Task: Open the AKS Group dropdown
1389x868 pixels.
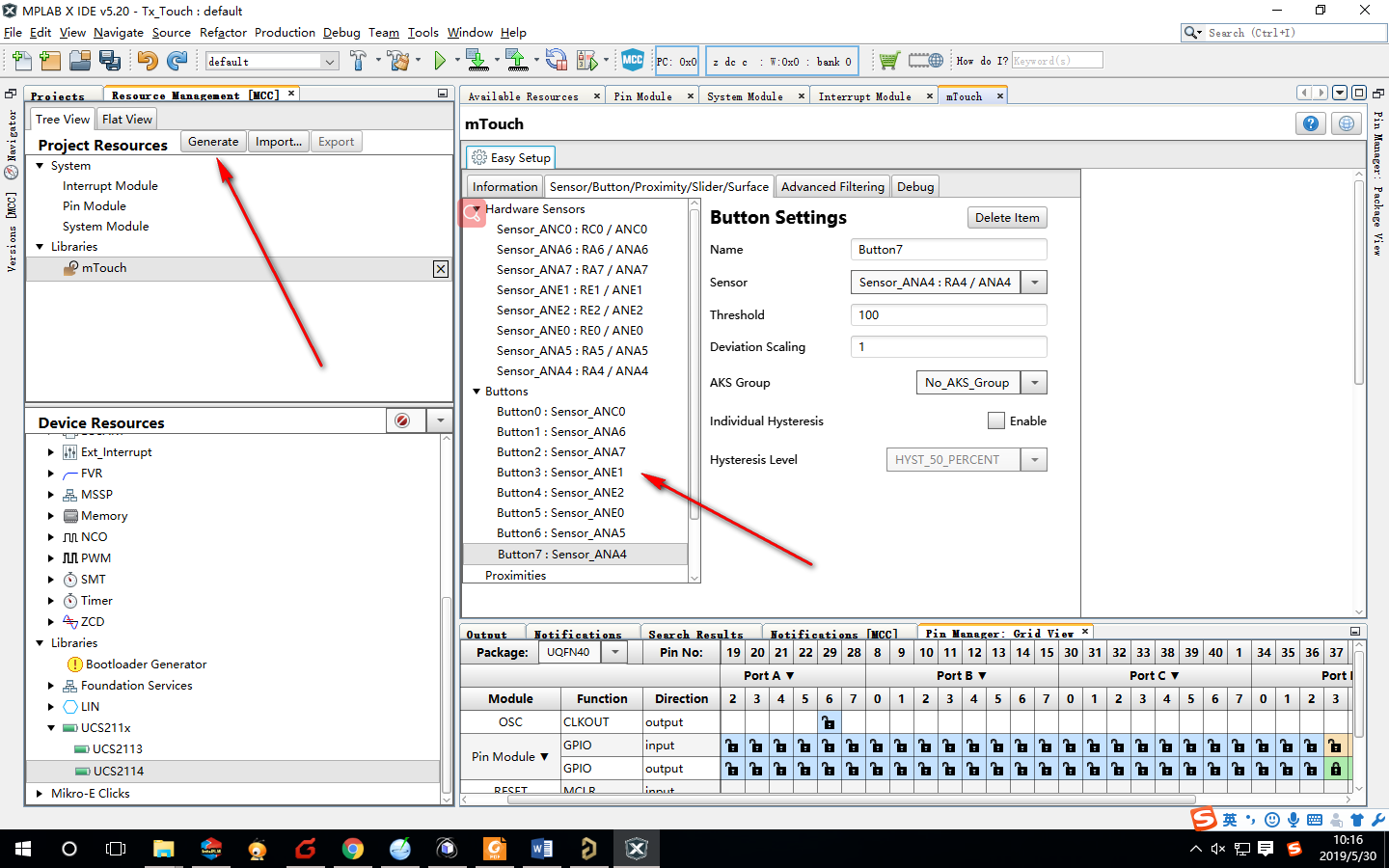Action: [x=1035, y=383]
